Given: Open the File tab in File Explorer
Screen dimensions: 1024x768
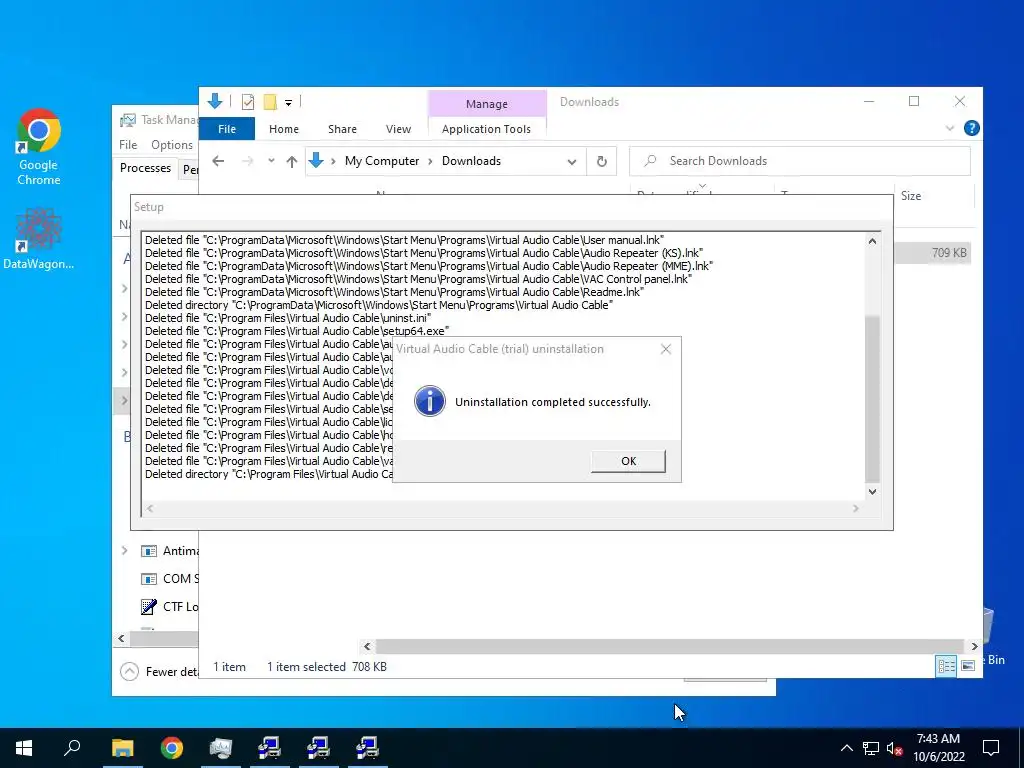Looking at the screenshot, I should tap(227, 129).
